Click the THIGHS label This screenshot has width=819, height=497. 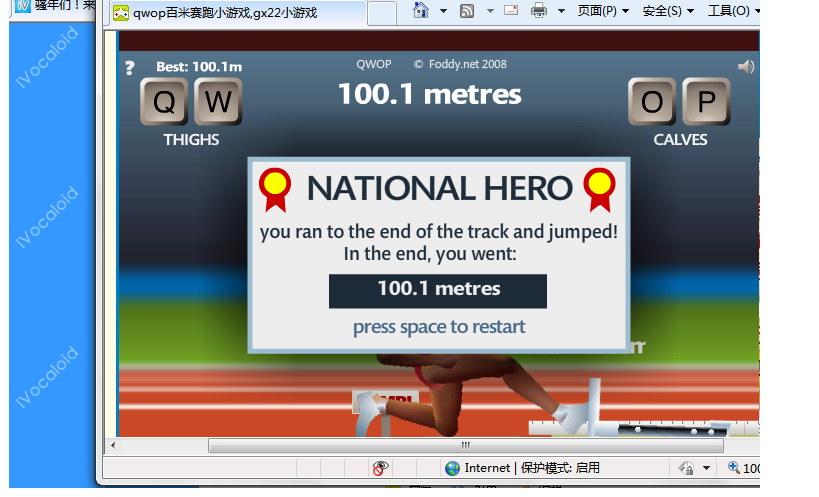(x=191, y=140)
